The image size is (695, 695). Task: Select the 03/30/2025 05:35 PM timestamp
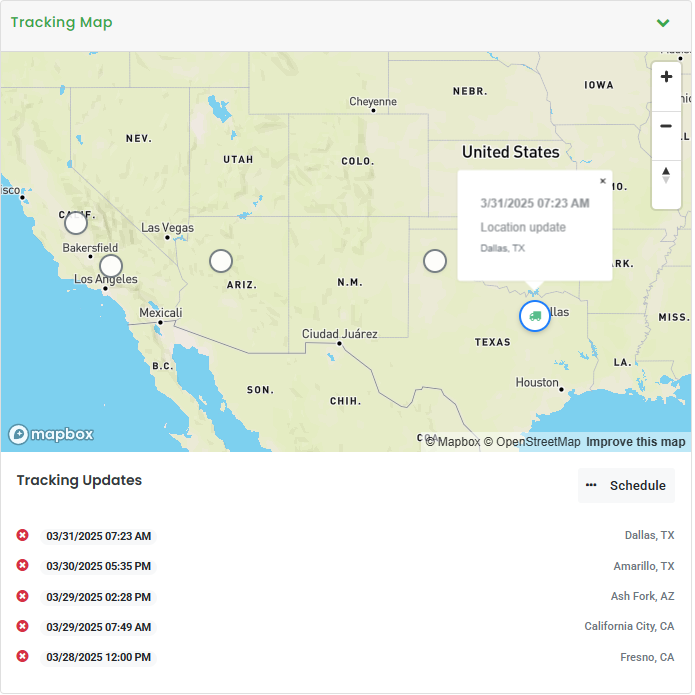coord(98,566)
